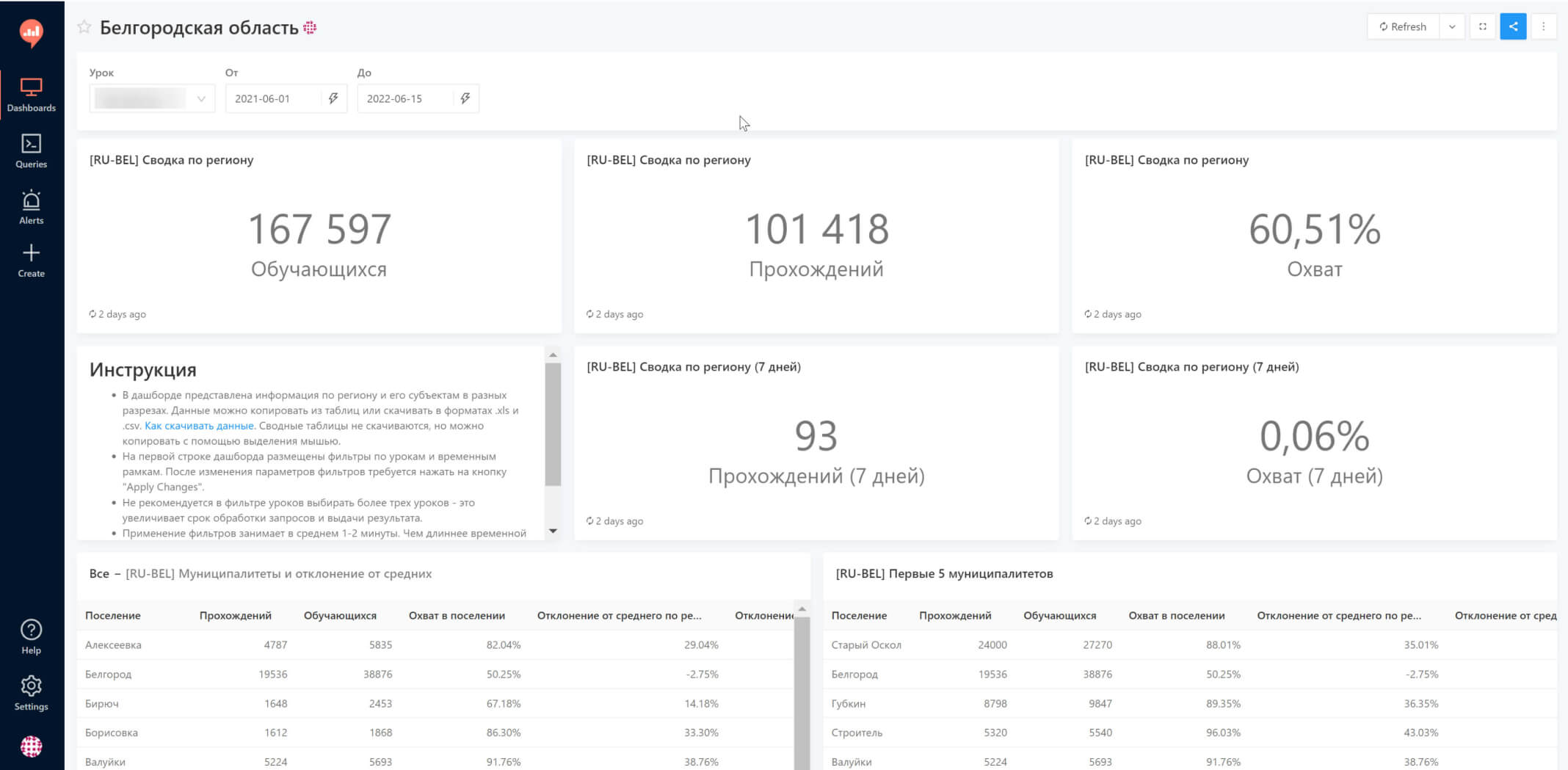1568x770 pixels.
Task: Select the Борисовка cell
Action: tap(111, 733)
